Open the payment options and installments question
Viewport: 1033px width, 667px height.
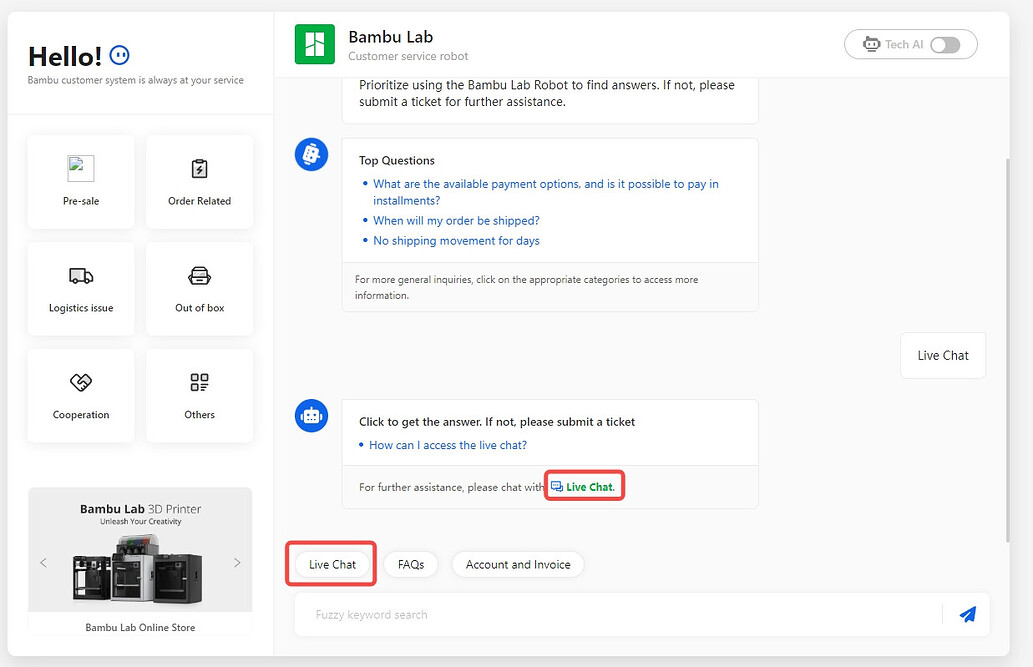coord(545,192)
